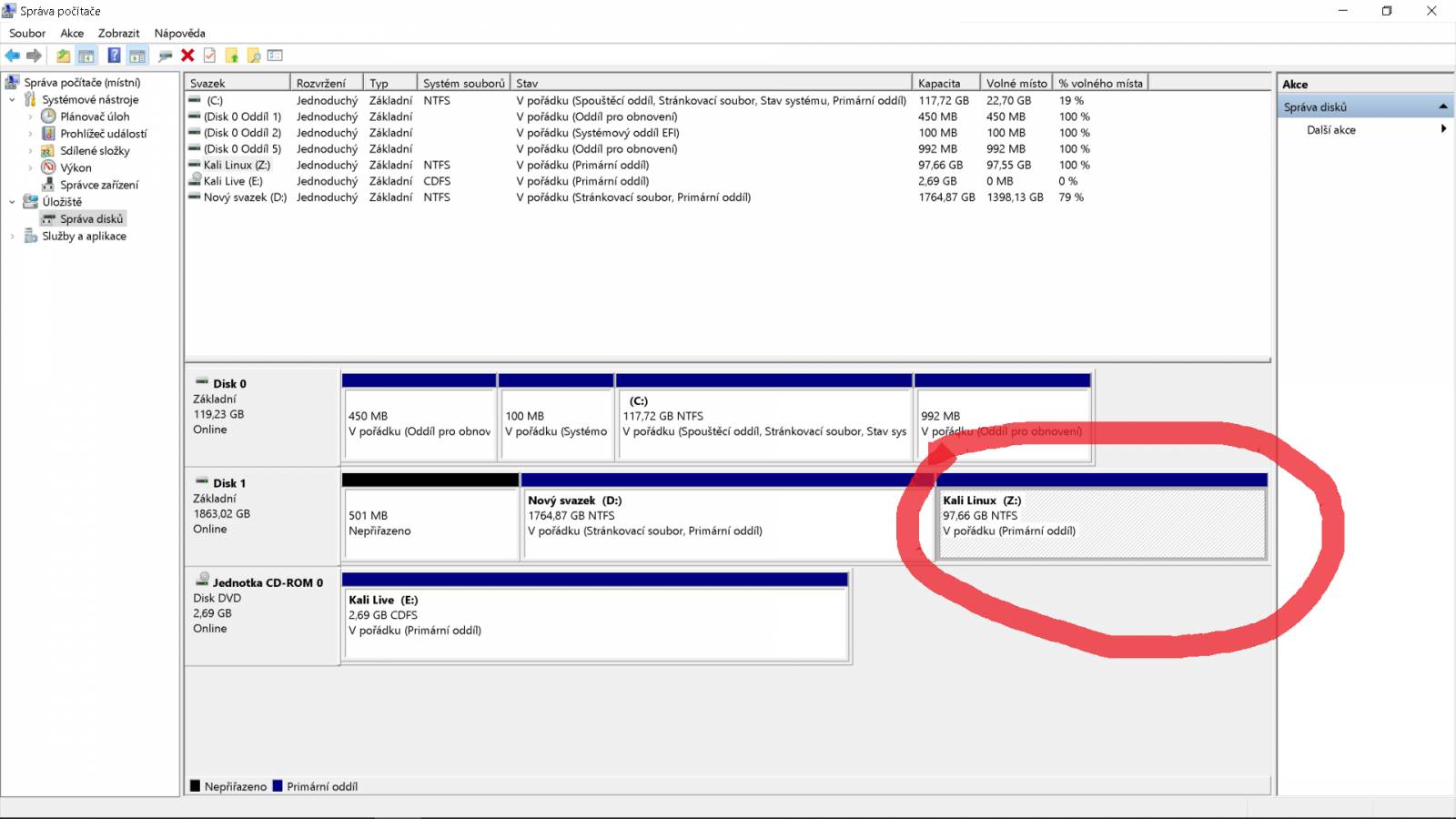Click the Služby a aplikace icon
Viewport: 1456px width, 819px height.
click(x=30, y=236)
